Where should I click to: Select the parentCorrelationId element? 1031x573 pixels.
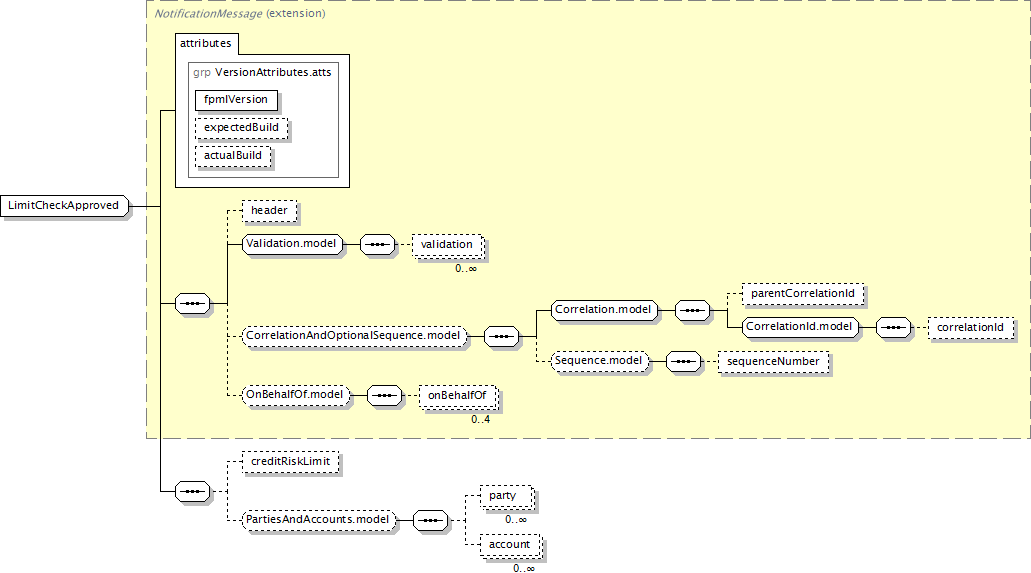803,293
